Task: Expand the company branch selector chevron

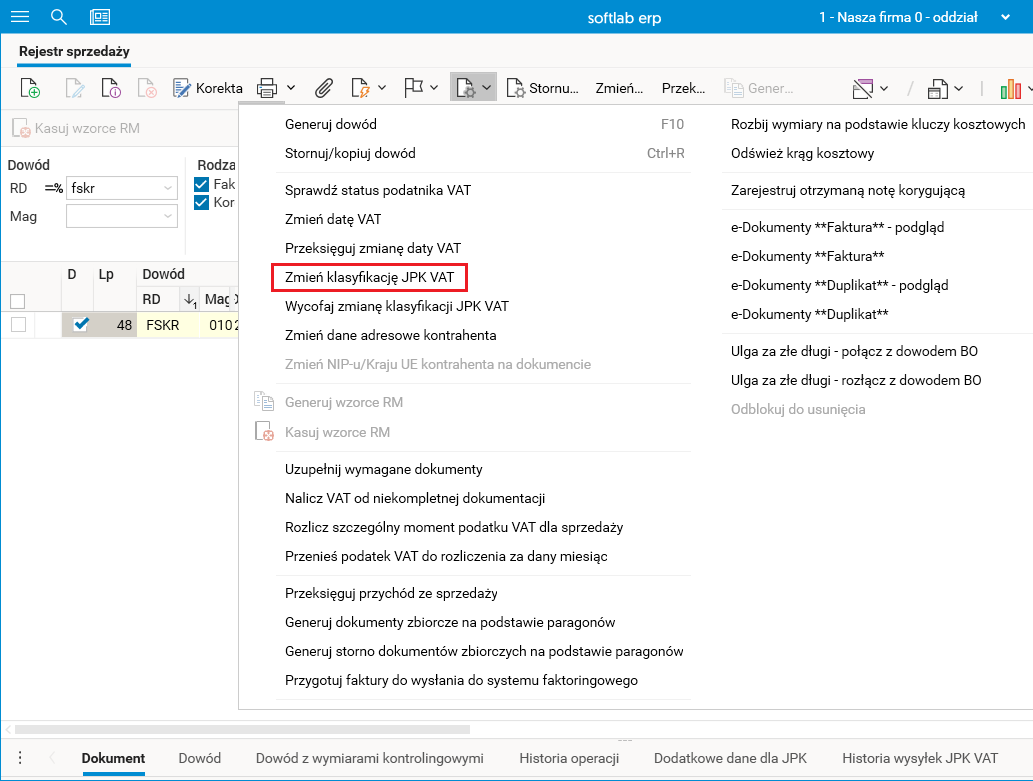Action: tap(1005, 17)
